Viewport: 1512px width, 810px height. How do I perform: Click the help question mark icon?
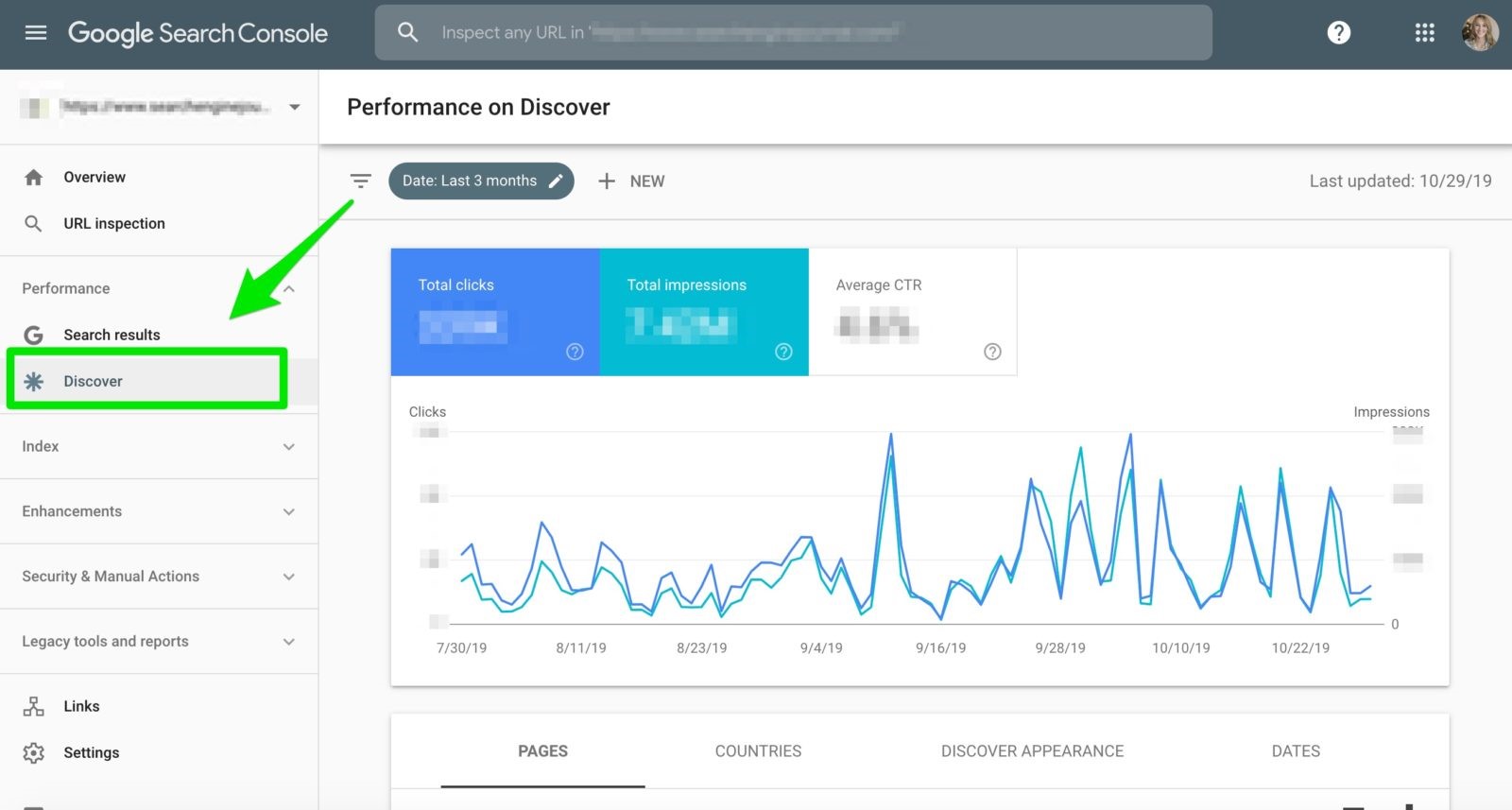[x=1338, y=33]
